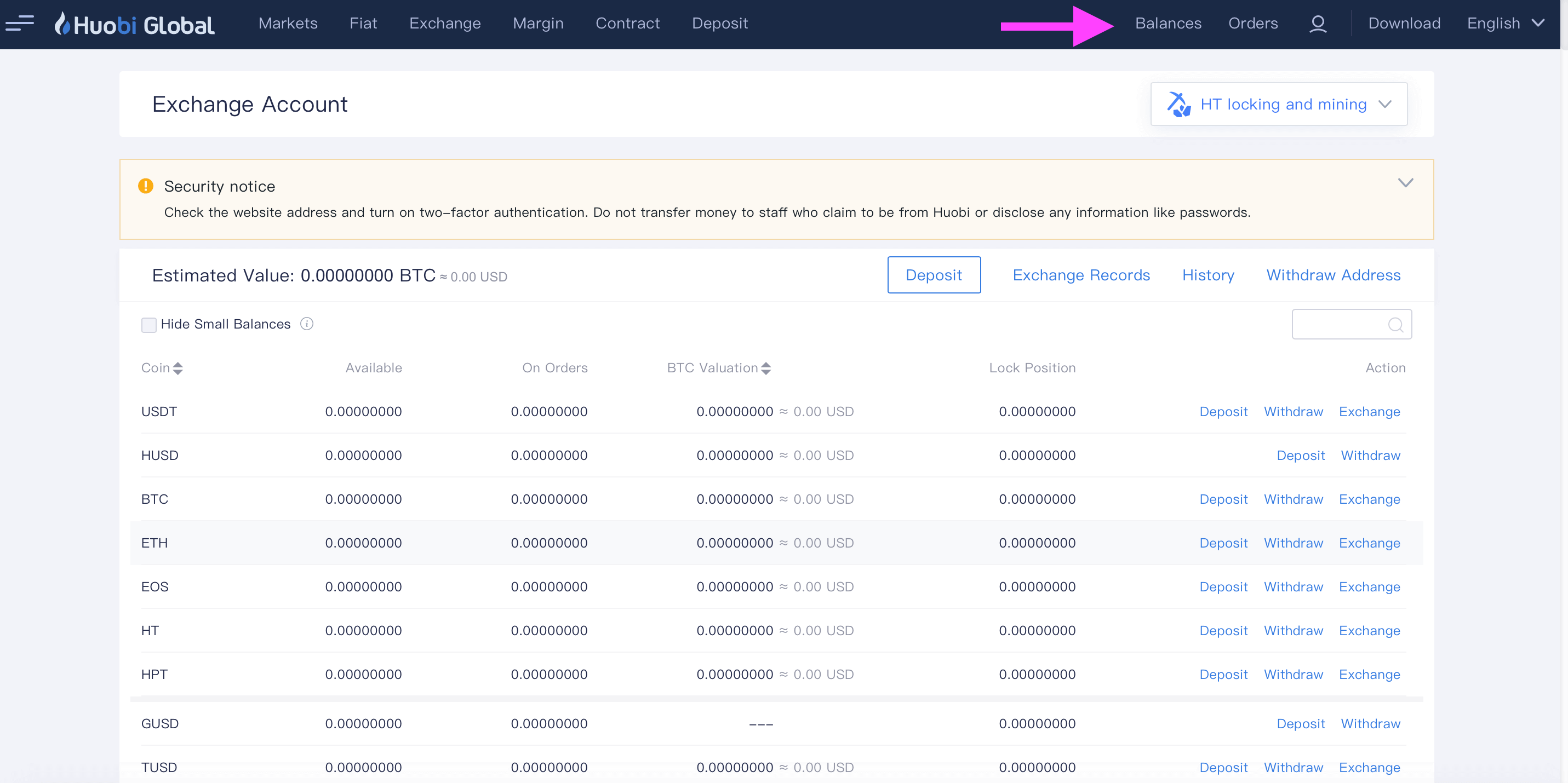Deposit EOS
1568x783 pixels.
pos(1223,586)
